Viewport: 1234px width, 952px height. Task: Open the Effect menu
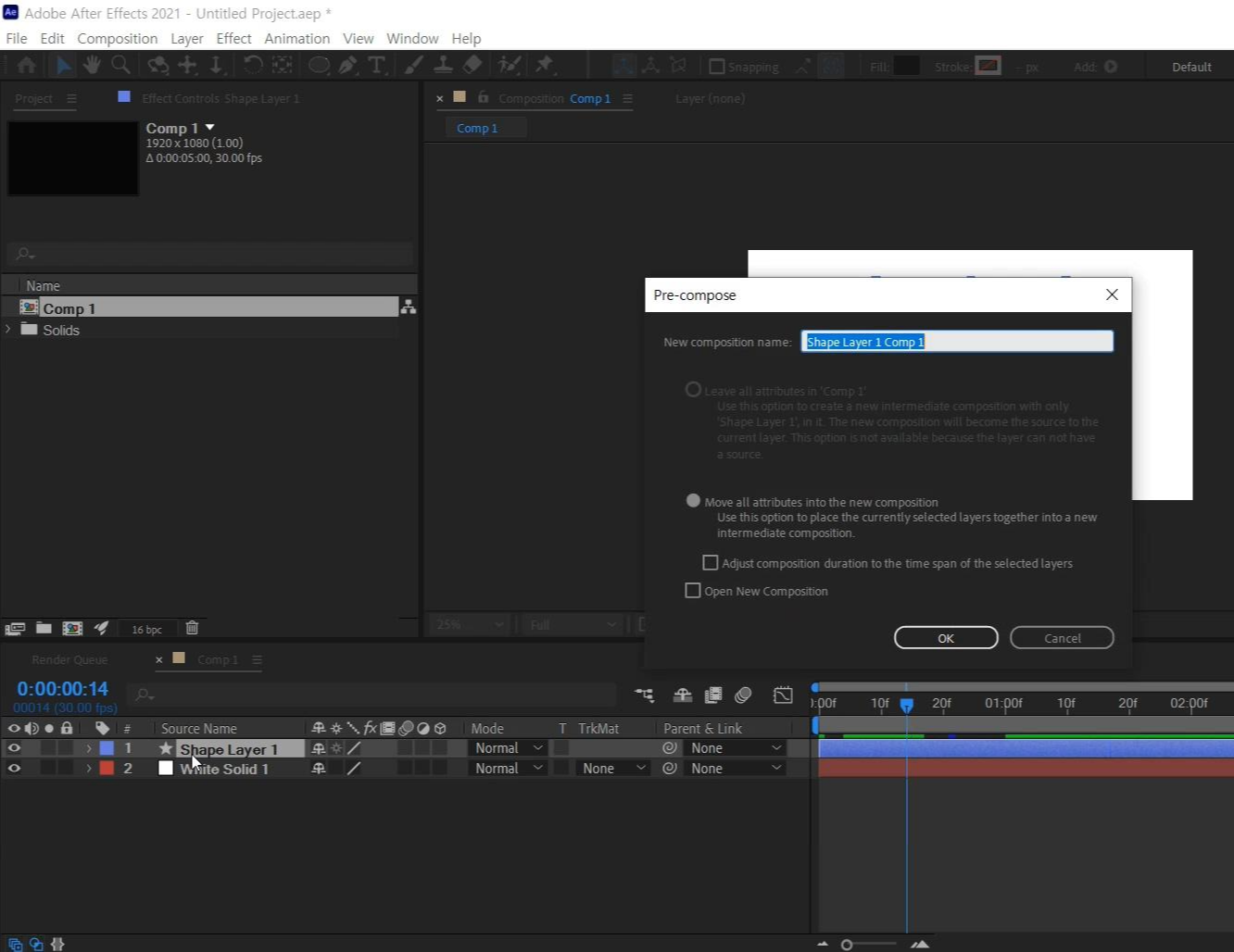coord(233,38)
